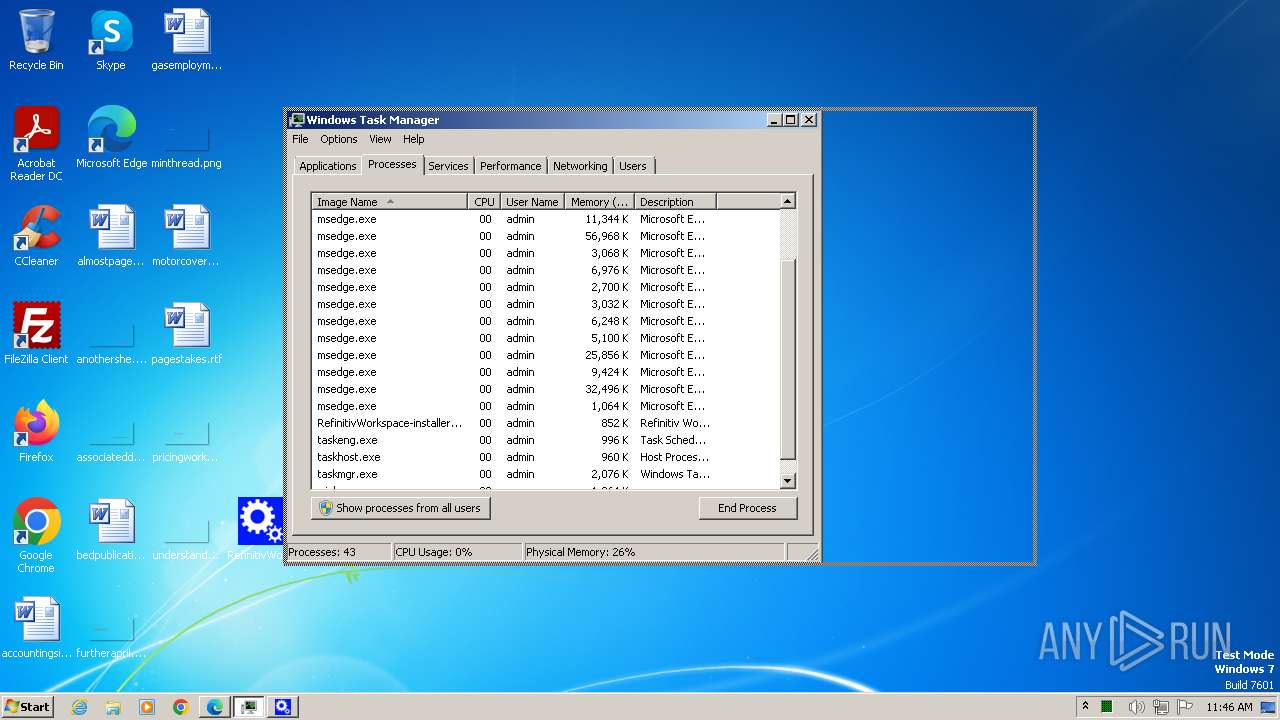Click the taskbar clock showing 11:46 AM

pos(1229,707)
